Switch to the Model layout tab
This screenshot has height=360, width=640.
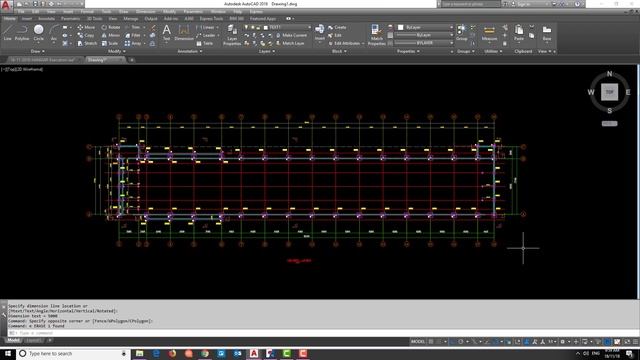pyautogui.click(x=13, y=340)
